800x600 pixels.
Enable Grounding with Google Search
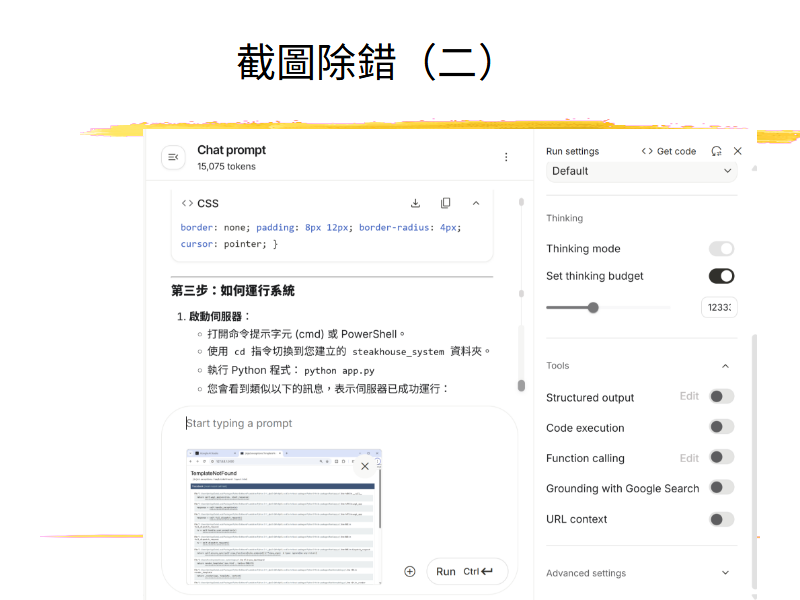[721, 488]
